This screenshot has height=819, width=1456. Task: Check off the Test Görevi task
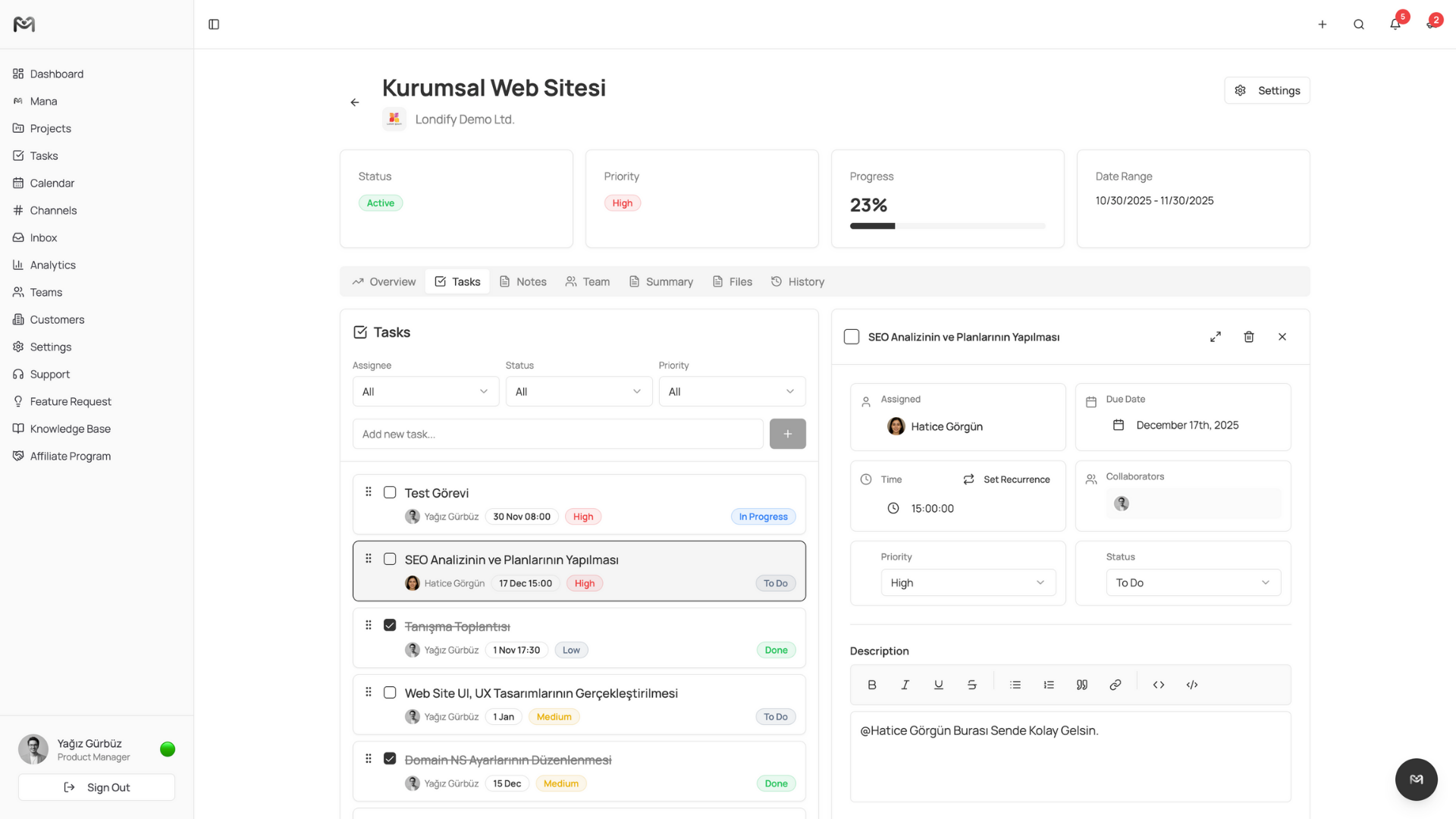tap(390, 491)
